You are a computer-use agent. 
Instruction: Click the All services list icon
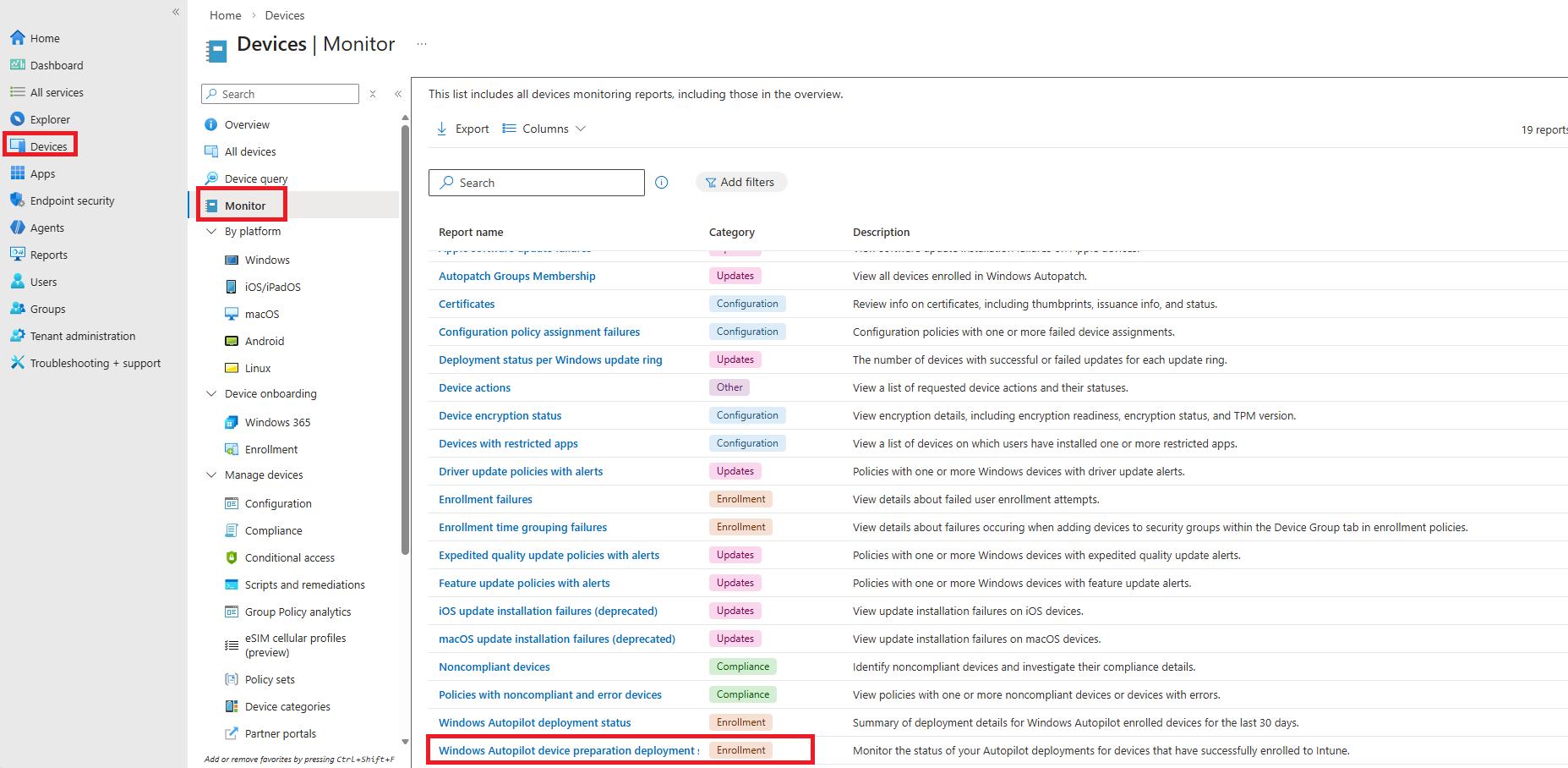tap(18, 92)
